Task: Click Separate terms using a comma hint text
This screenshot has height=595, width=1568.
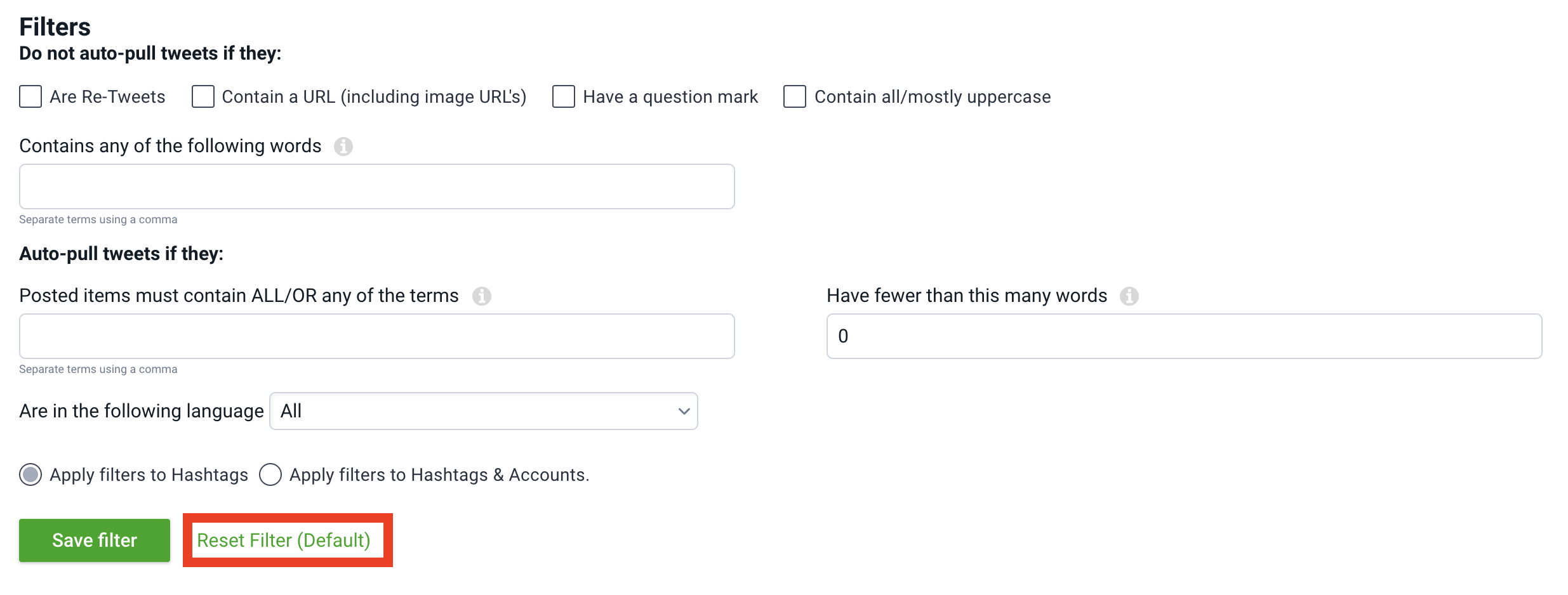Action: [x=98, y=219]
